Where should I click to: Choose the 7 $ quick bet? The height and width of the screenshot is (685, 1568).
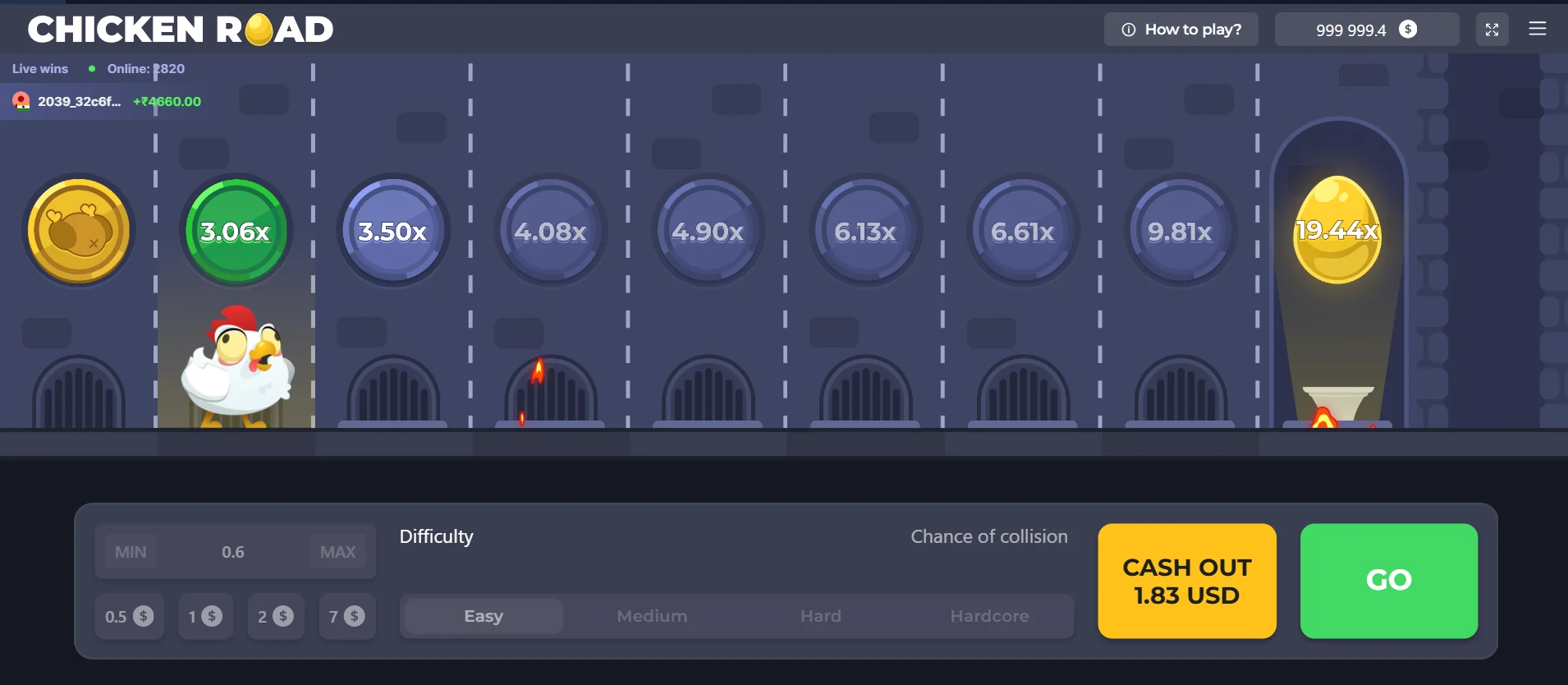[347, 616]
